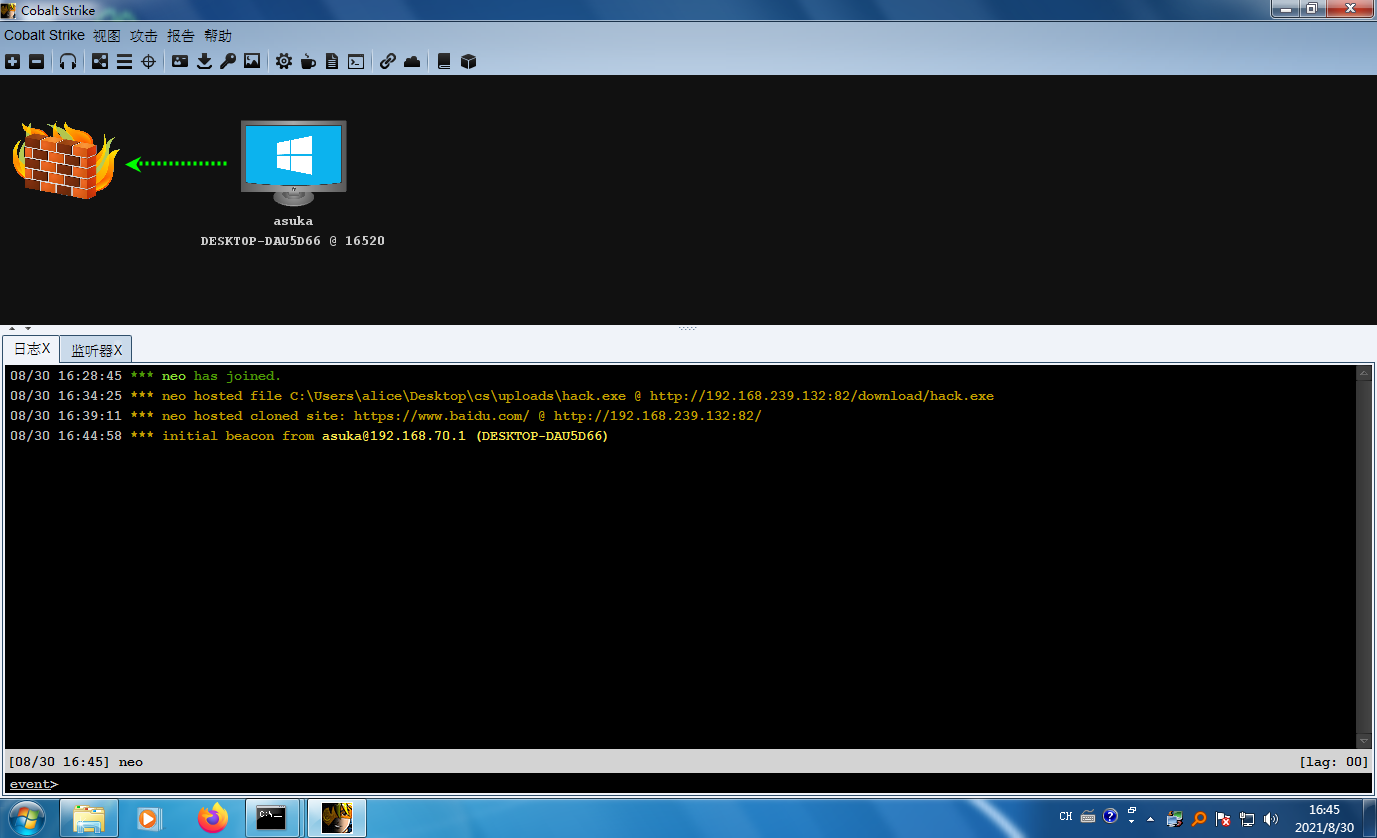Collapse the top pane via up arrow
This screenshot has width=1377, height=838.
(12, 328)
